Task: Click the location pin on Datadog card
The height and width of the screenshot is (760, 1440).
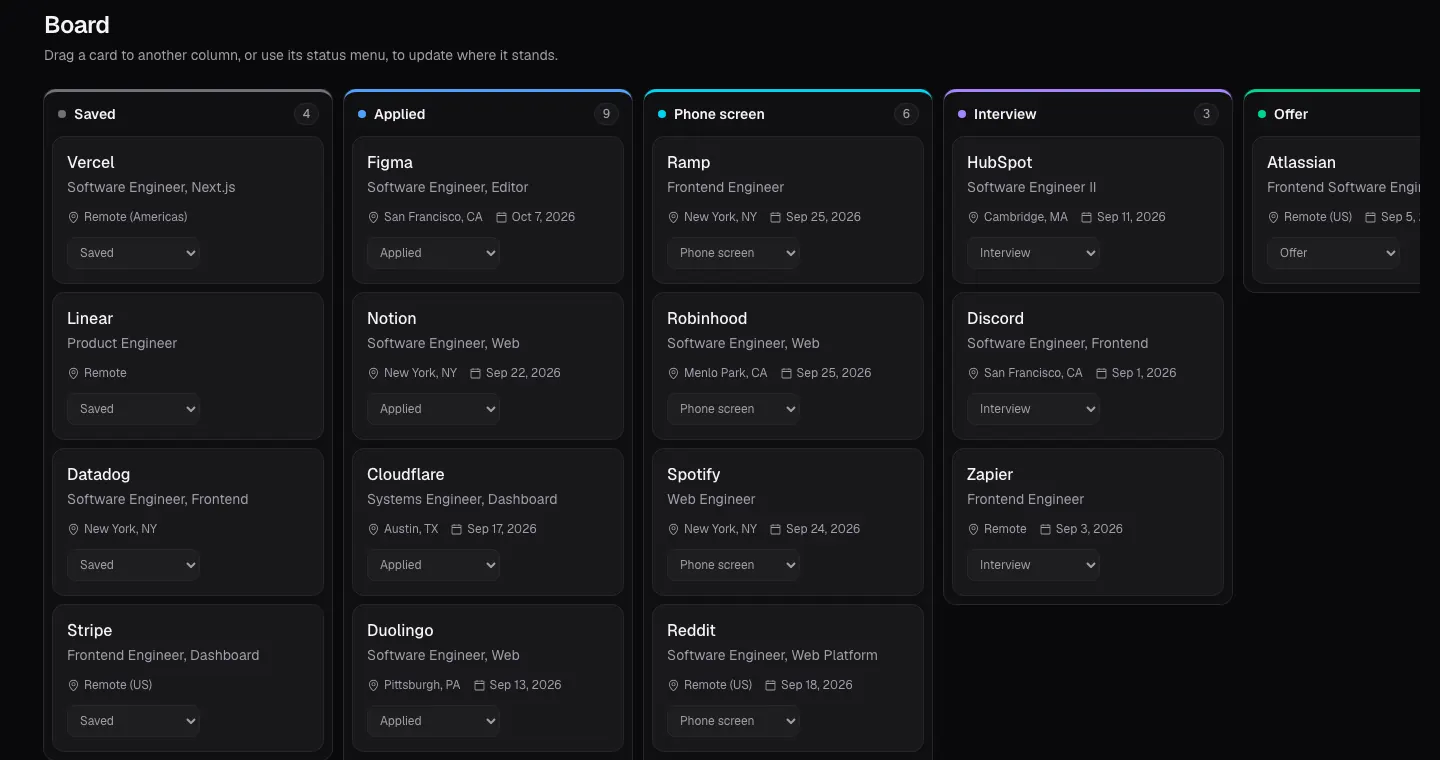Action: (x=73, y=529)
